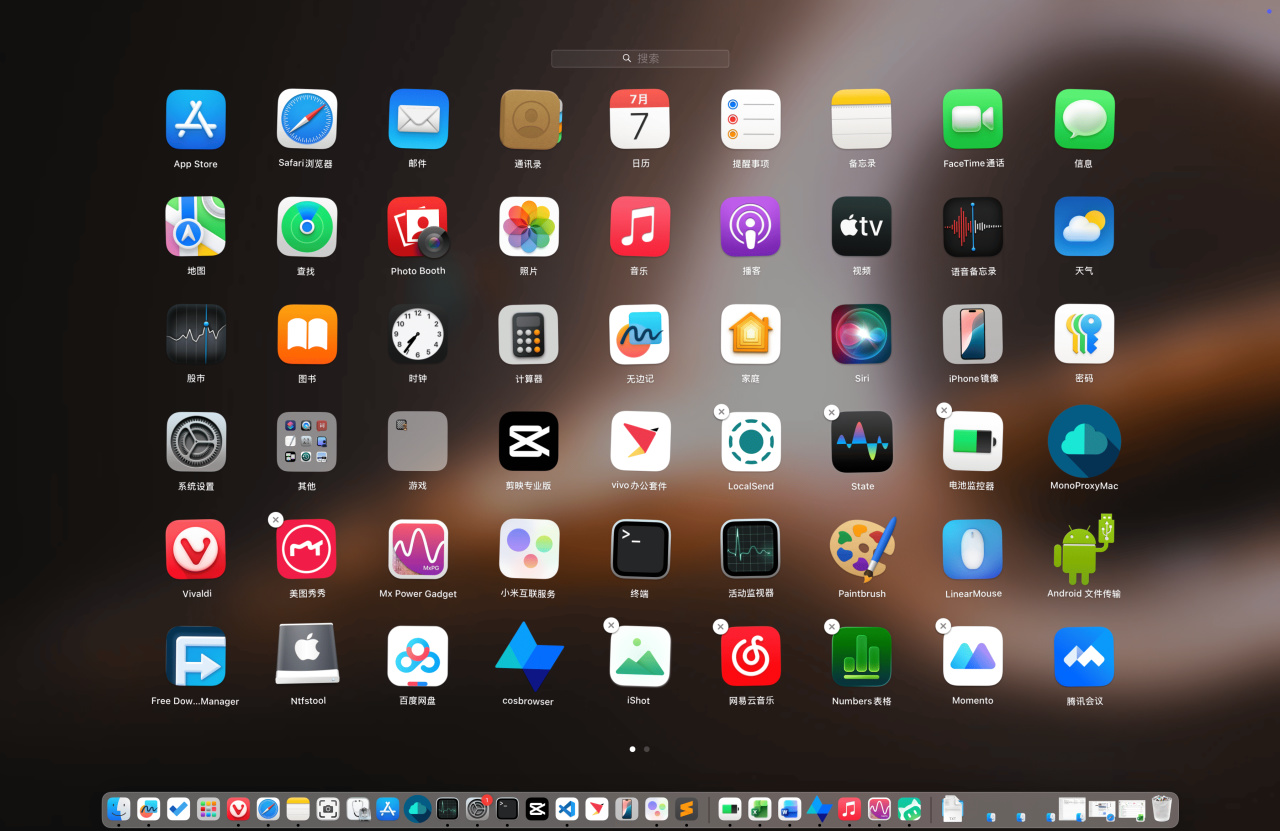1280x831 pixels.
Task: Switch to the second Launchpad page dot
Action: [647, 749]
